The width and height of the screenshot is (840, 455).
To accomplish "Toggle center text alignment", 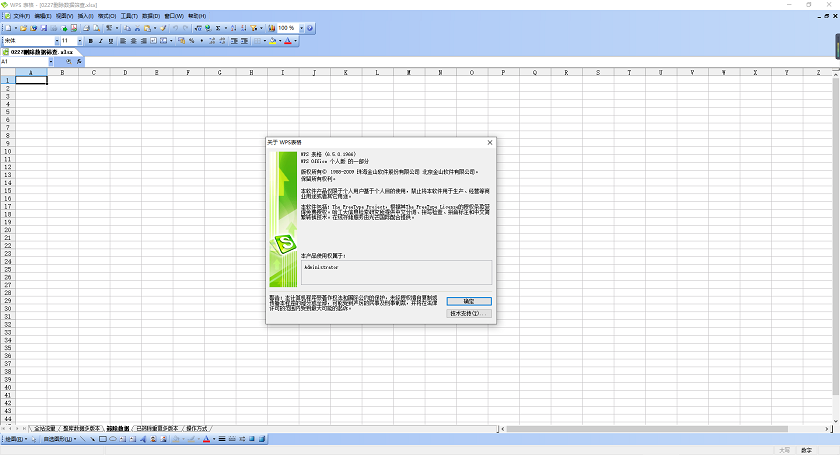I will 133,41.
